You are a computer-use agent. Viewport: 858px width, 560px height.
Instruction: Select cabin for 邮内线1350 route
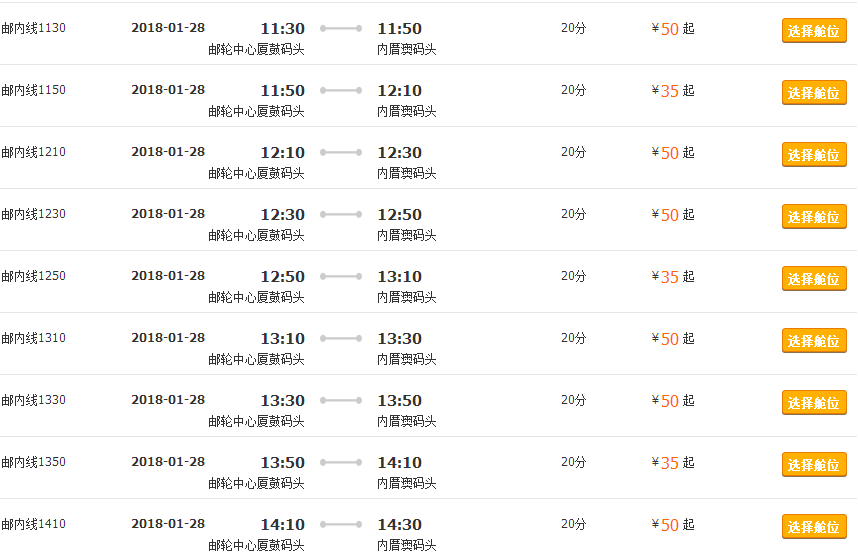click(x=814, y=464)
